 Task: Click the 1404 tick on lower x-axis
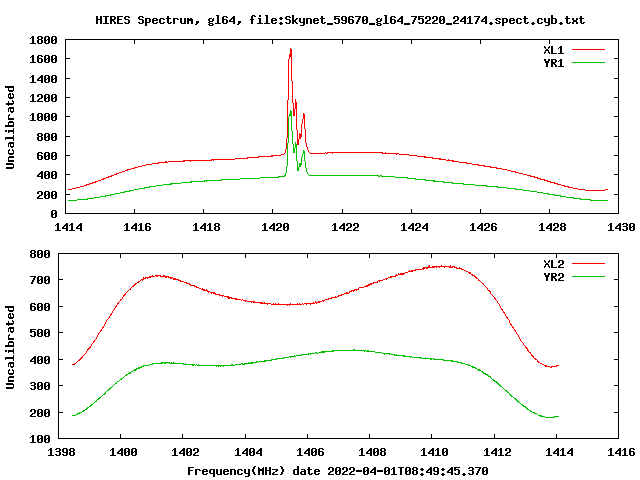(x=248, y=452)
